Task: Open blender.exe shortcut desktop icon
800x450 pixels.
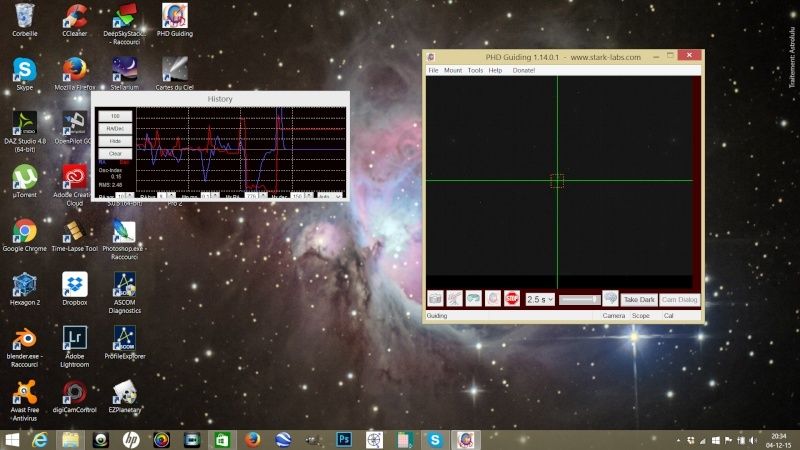Action: click(x=24, y=348)
